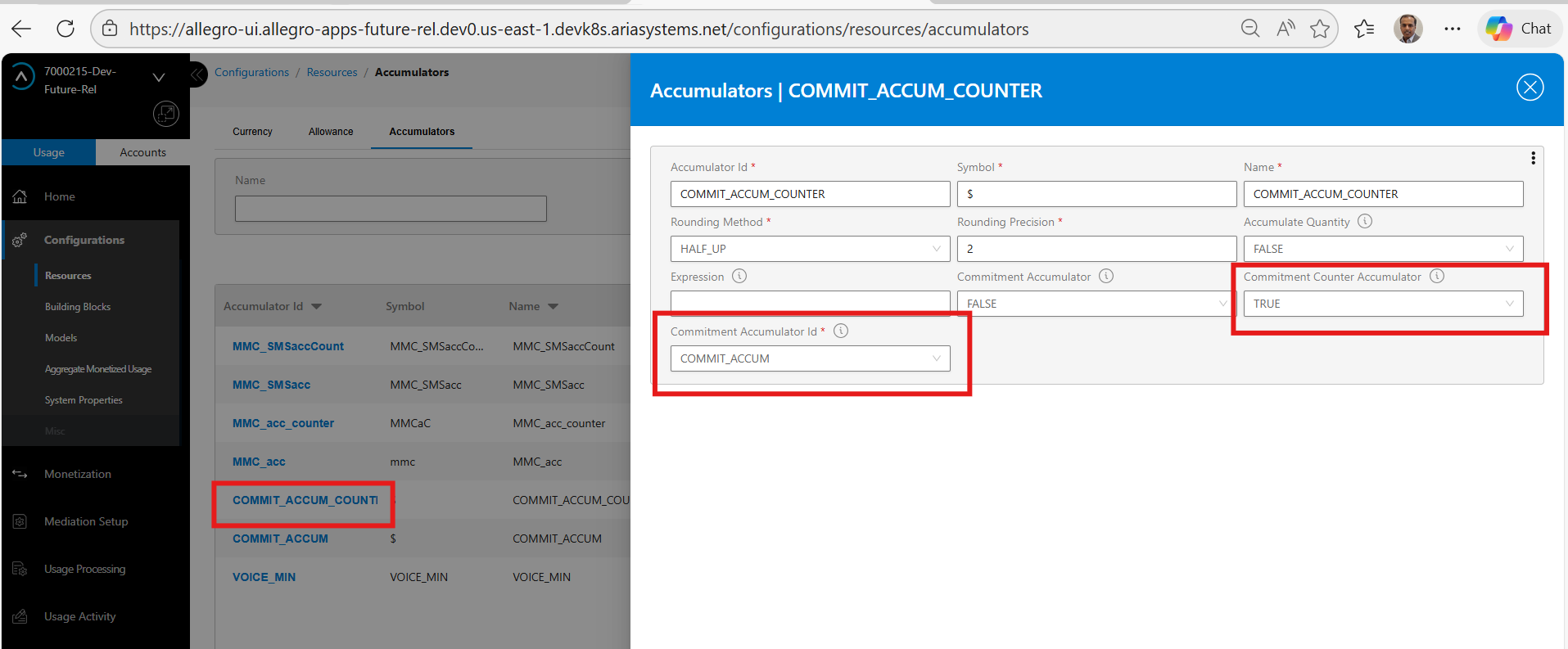This screenshot has height=649, width=1568.
Task: Open the VOICE_MIN accumulator link
Action: point(264,577)
